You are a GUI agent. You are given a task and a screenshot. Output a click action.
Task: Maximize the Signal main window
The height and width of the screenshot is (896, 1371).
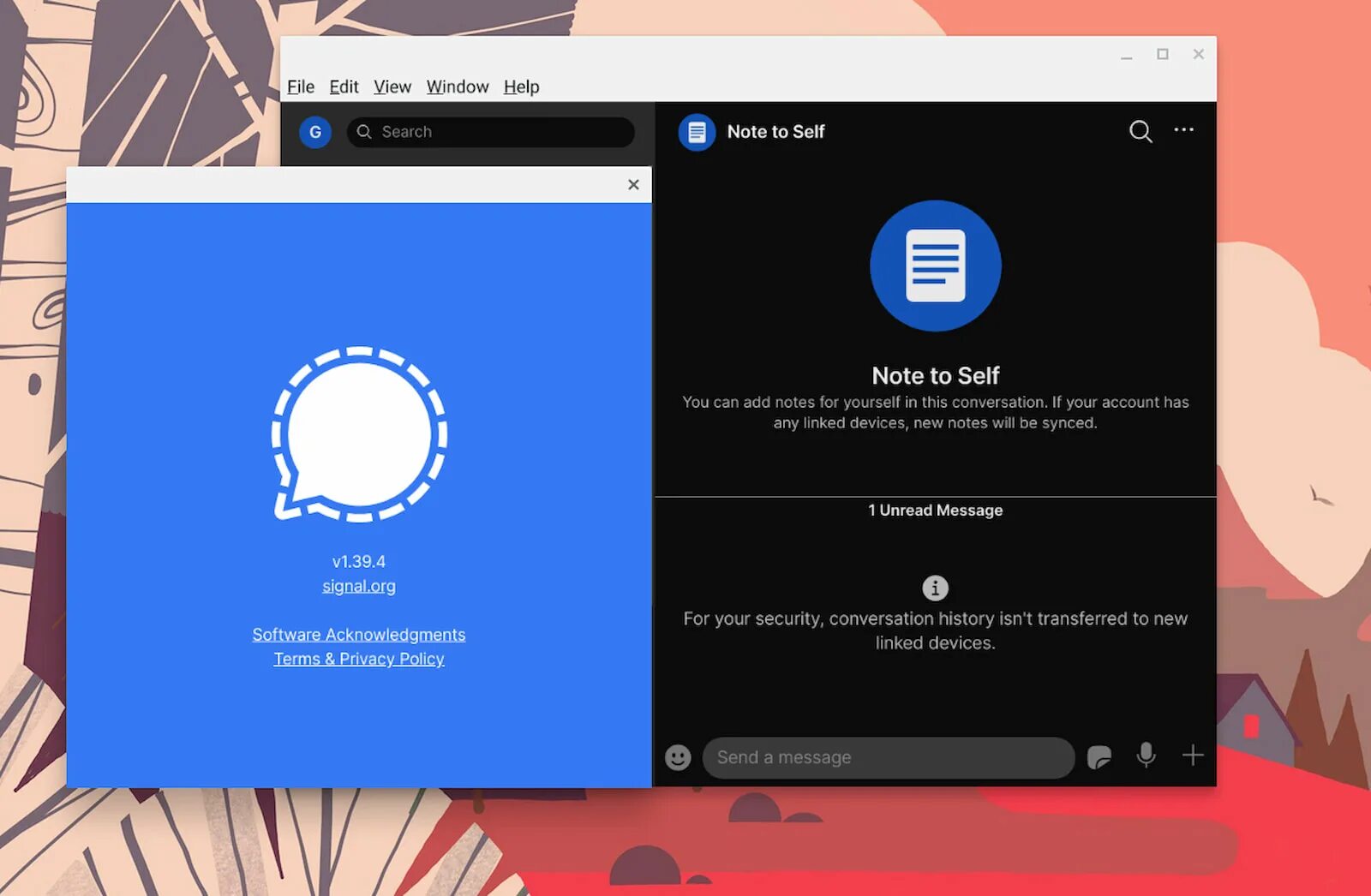point(1163,54)
